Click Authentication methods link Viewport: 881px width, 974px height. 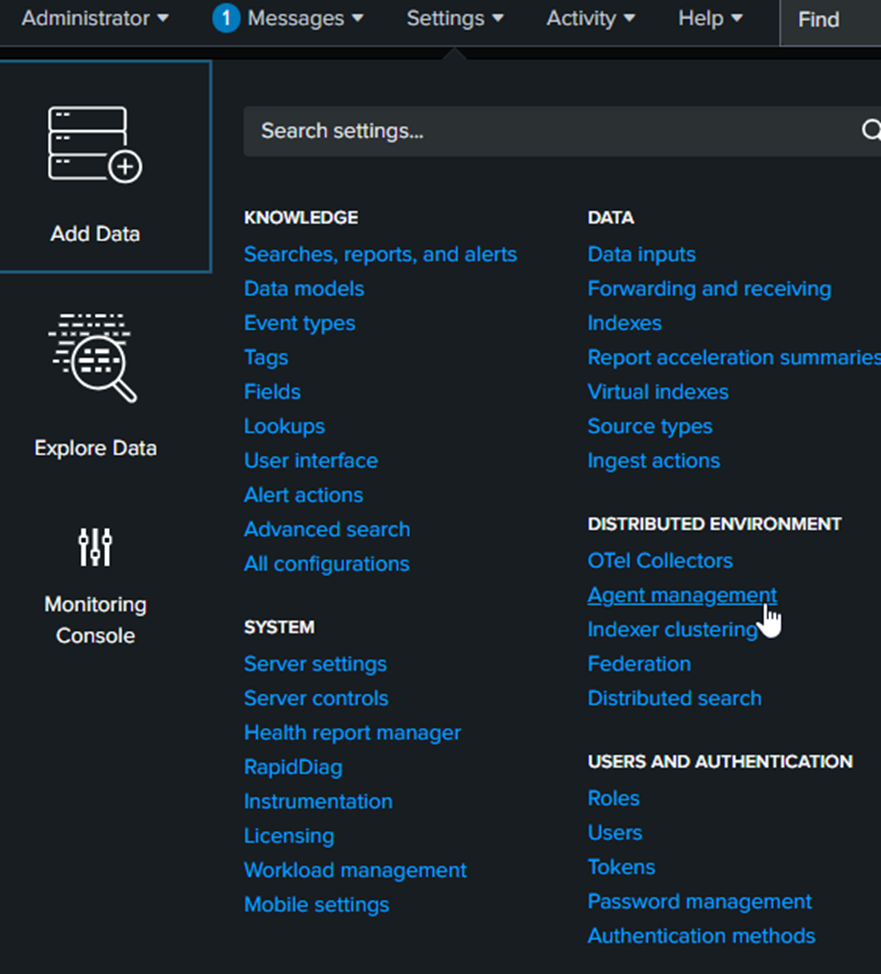[x=701, y=936]
